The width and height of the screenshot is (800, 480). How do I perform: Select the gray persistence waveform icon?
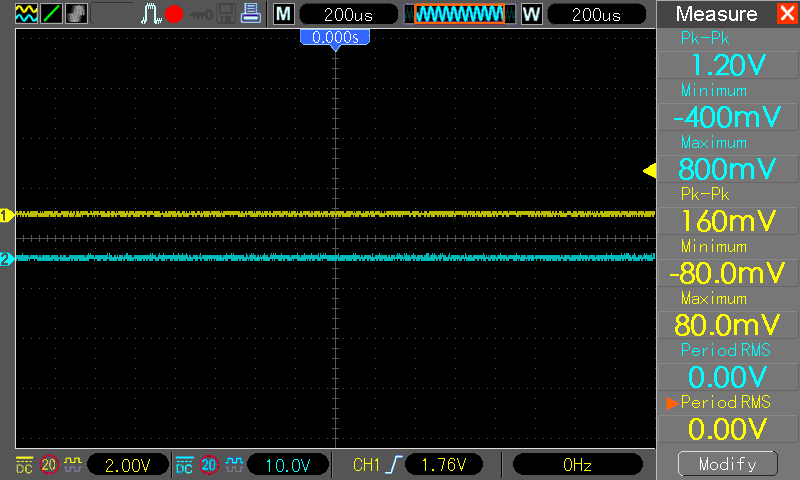(x=77, y=14)
